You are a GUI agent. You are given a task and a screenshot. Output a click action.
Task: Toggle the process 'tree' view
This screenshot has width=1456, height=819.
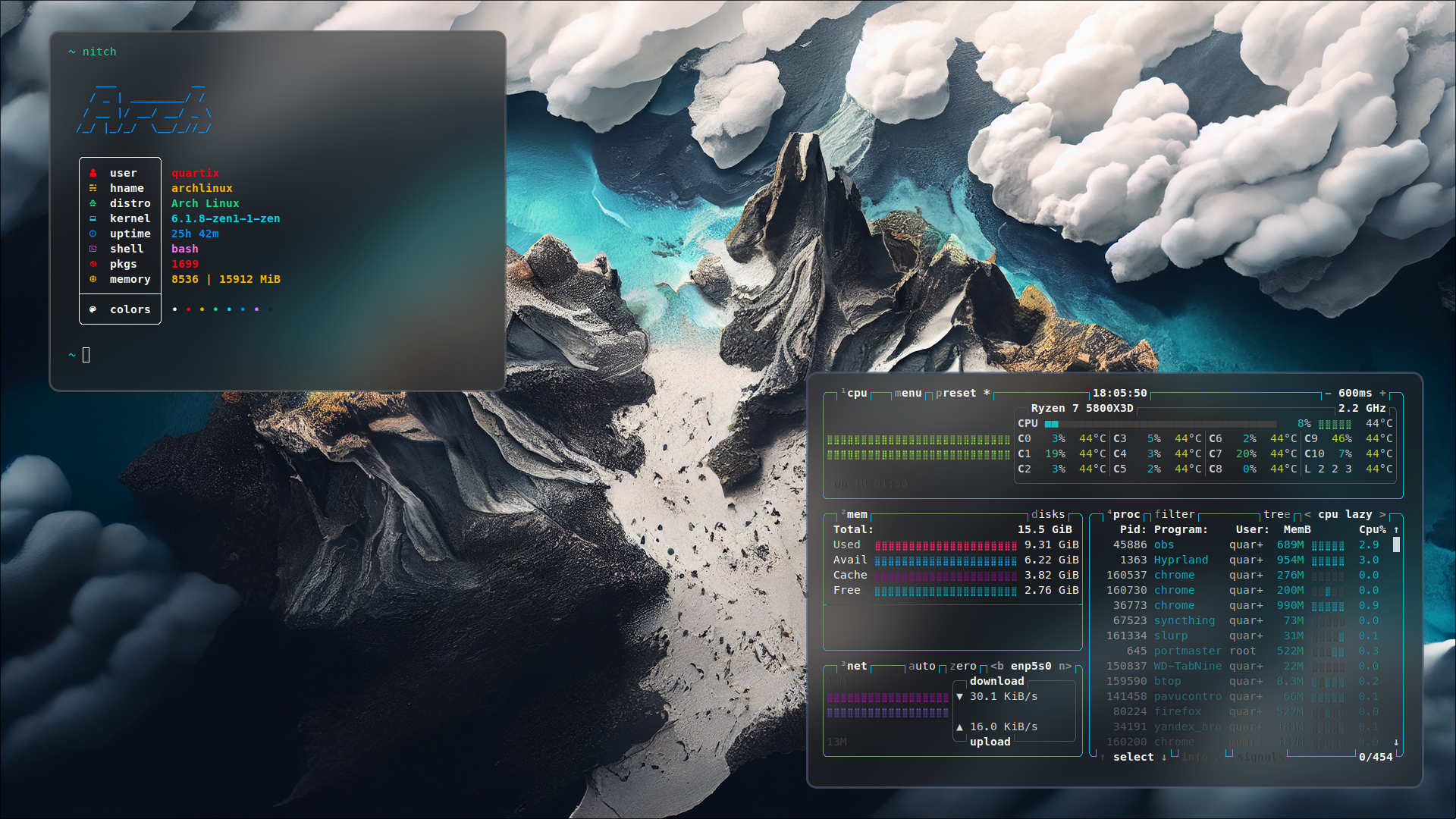click(x=1276, y=514)
